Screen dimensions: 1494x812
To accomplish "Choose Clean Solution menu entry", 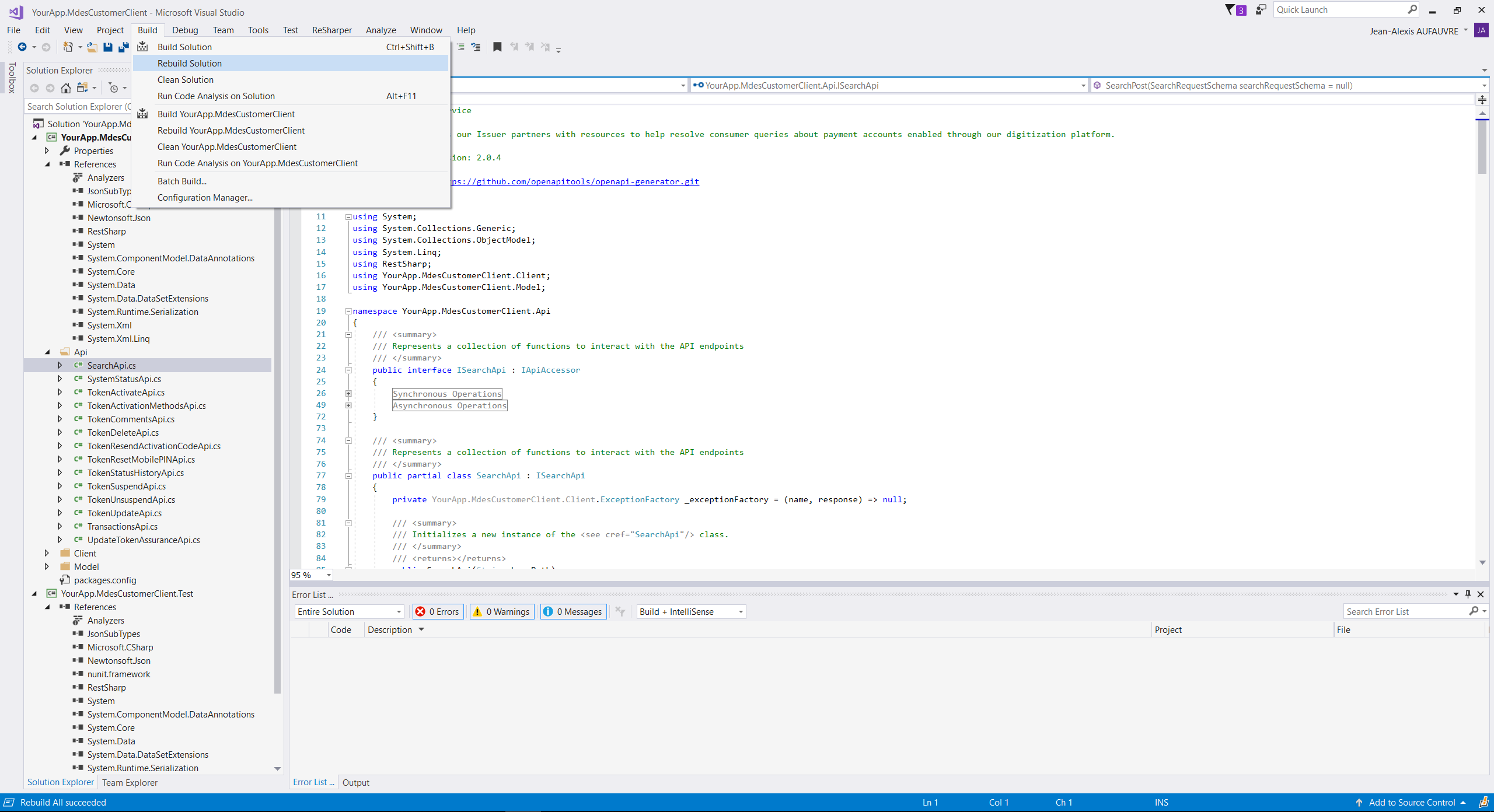I will point(290,79).
